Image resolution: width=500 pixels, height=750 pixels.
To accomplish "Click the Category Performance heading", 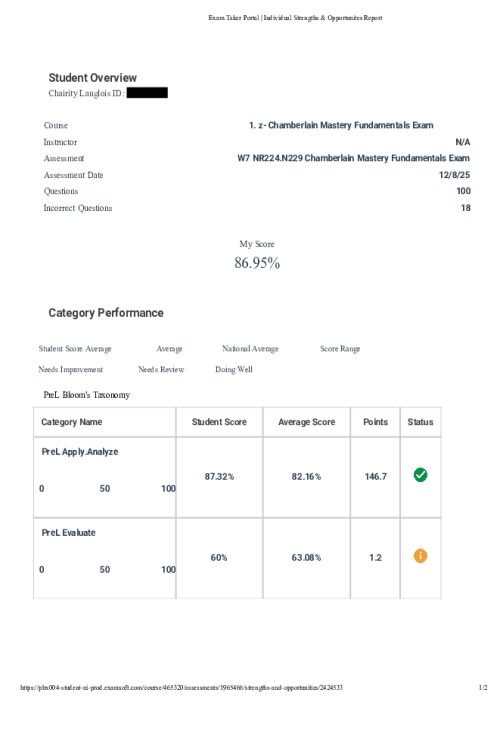I will (106, 313).
